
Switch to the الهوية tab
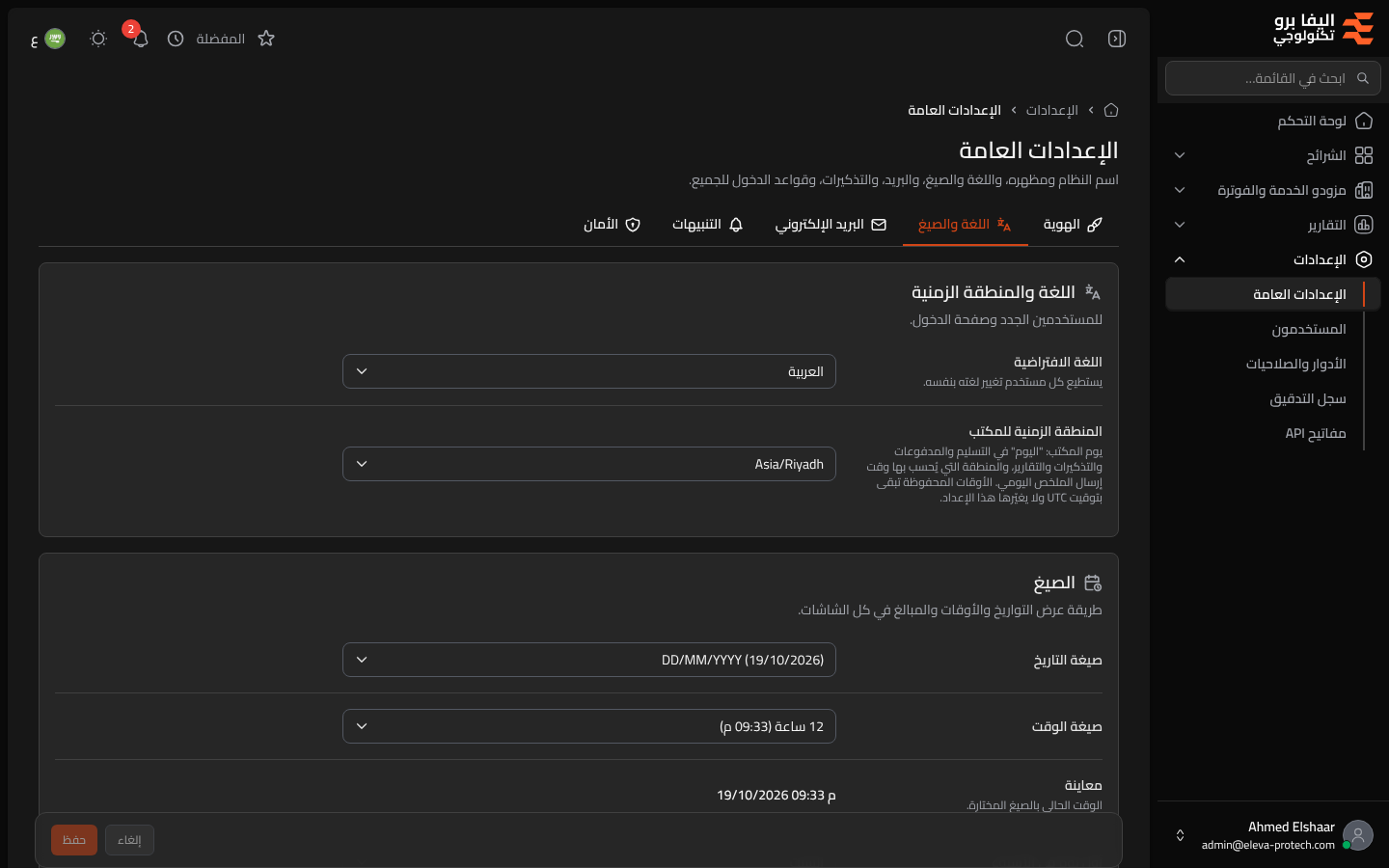pos(1073,225)
